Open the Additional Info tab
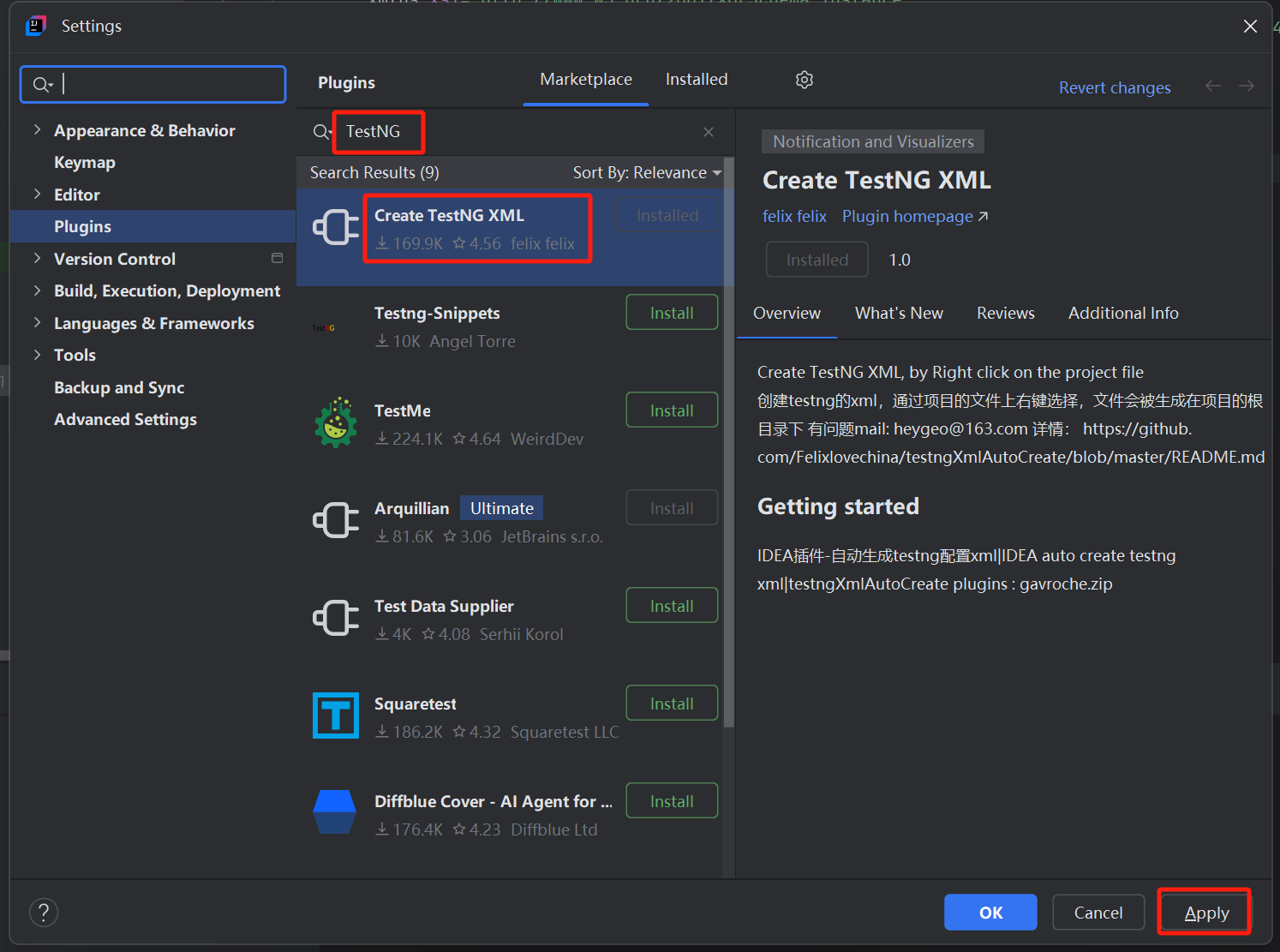This screenshot has width=1280, height=952. 1123,314
